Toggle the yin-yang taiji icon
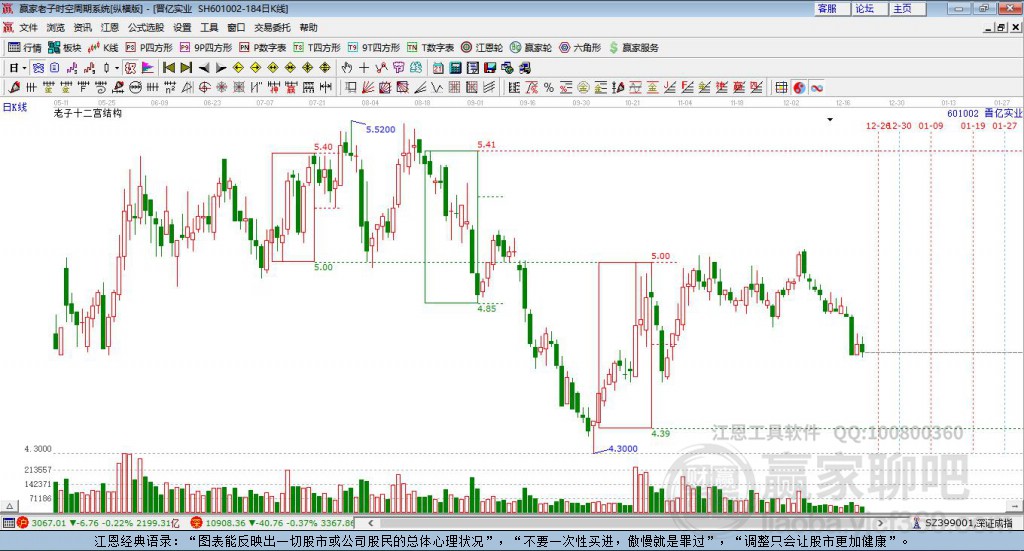This screenshot has height=551, width=1024. (799, 87)
